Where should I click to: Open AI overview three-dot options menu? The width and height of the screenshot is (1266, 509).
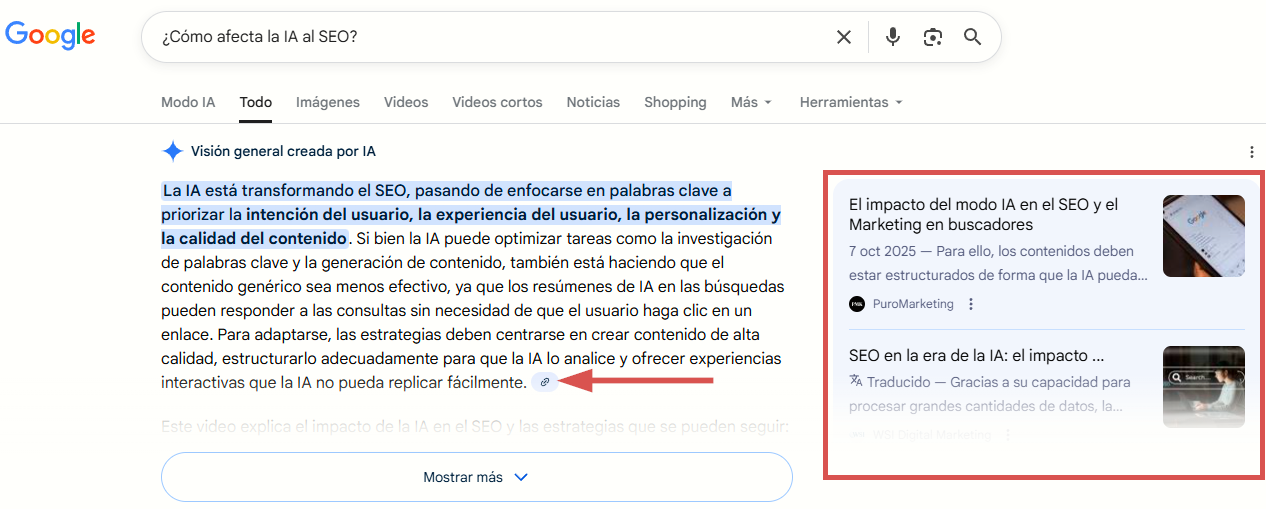pos(1252,152)
